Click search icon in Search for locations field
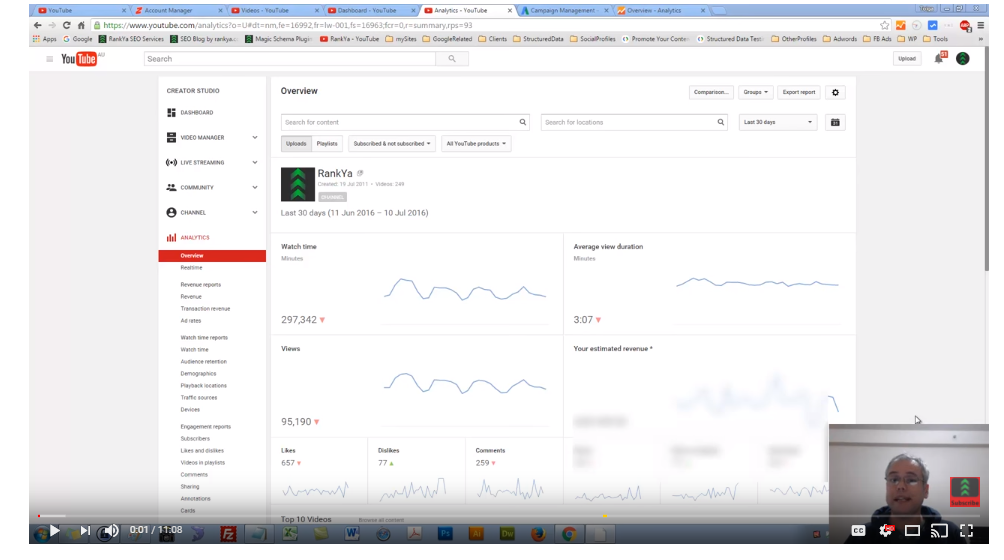Viewport: 1004px width, 560px height. (x=720, y=122)
